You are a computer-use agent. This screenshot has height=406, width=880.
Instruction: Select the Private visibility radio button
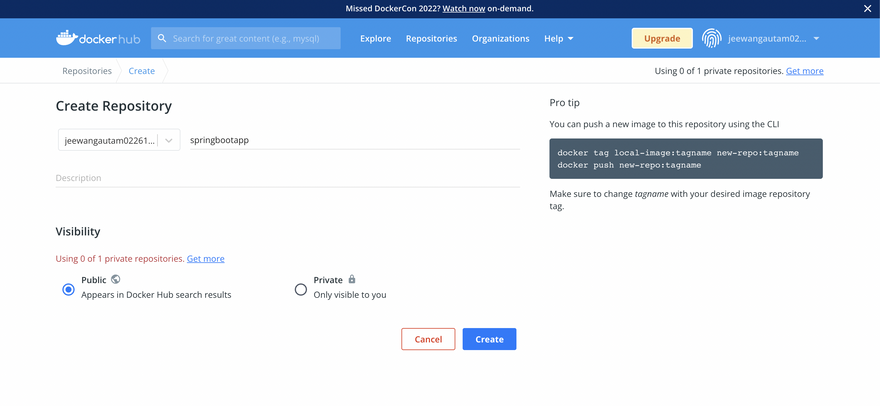point(301,289)
